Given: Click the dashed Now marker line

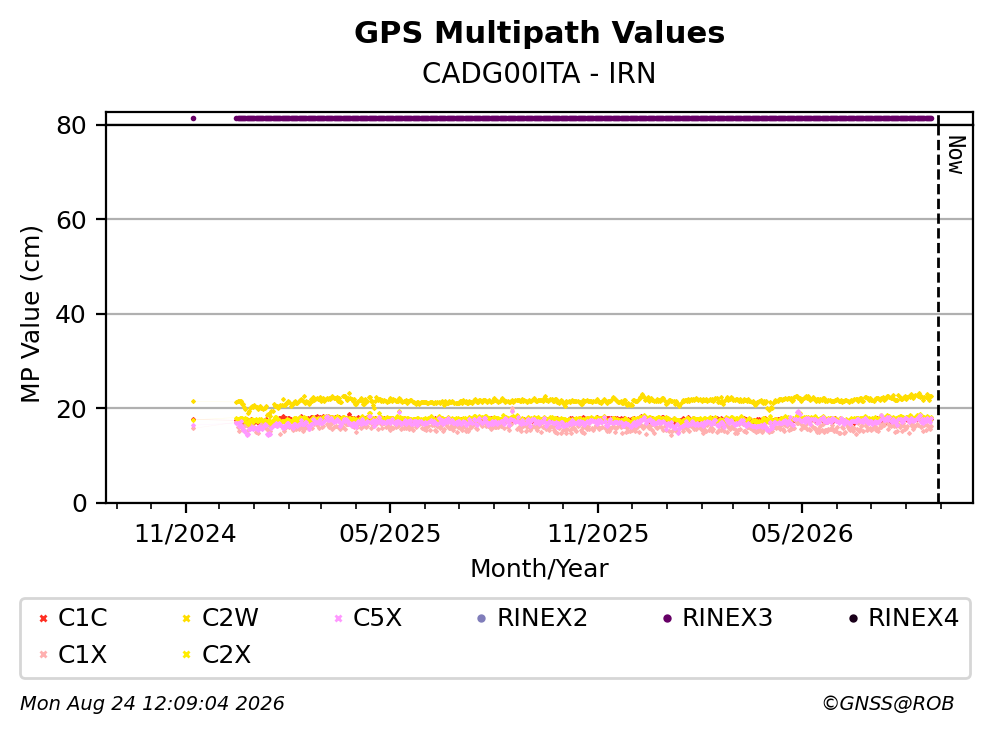Looking at the screenshot, I should (938, 310).
